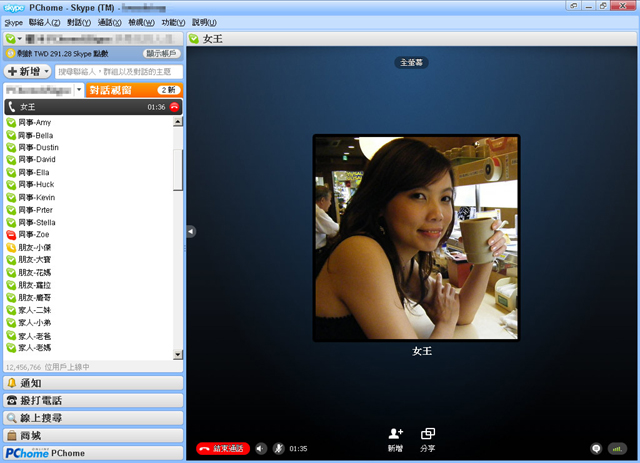Expand the 線上搜尋 online search panel

(x=93, y=418)
